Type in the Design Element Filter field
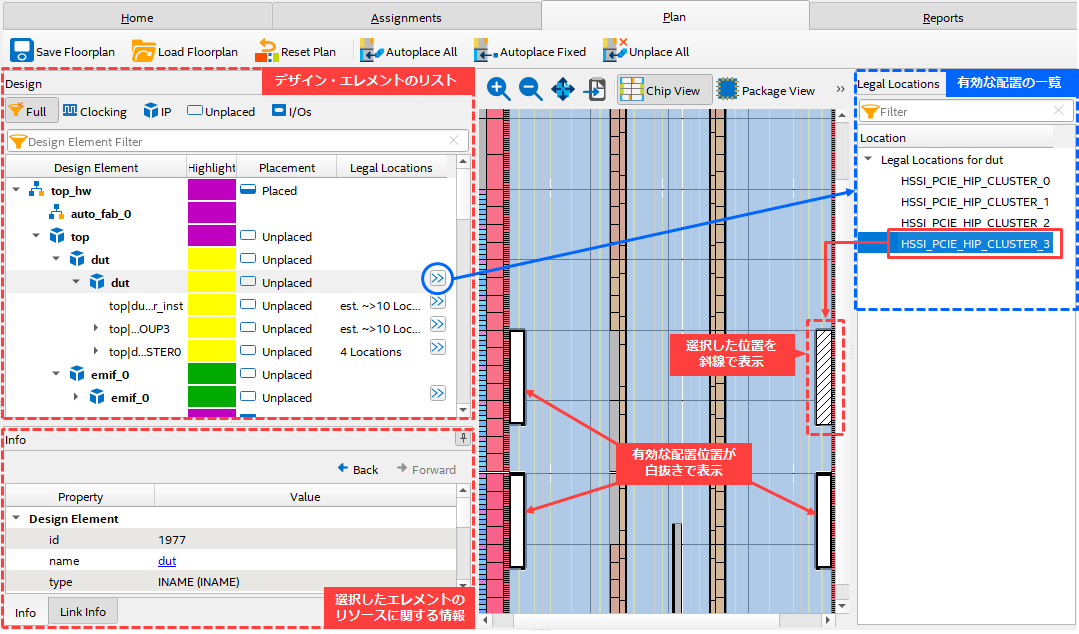Image resolution: width=1079 pixels, height=634 pixels. tap(237, 141)
